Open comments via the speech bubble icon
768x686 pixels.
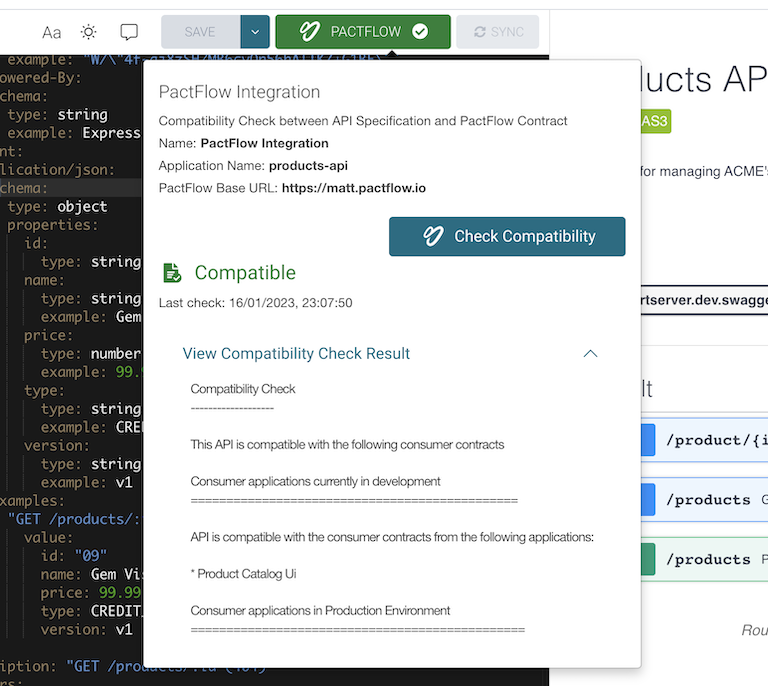click(x=129, y=32)
